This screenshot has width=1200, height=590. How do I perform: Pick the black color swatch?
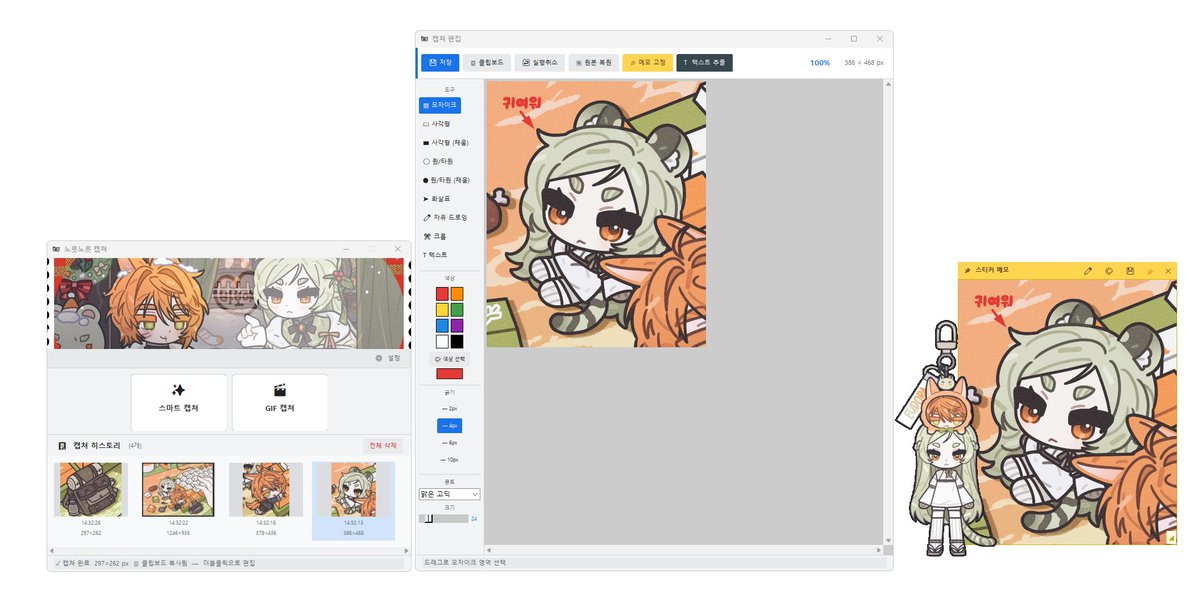pos(457,341)
